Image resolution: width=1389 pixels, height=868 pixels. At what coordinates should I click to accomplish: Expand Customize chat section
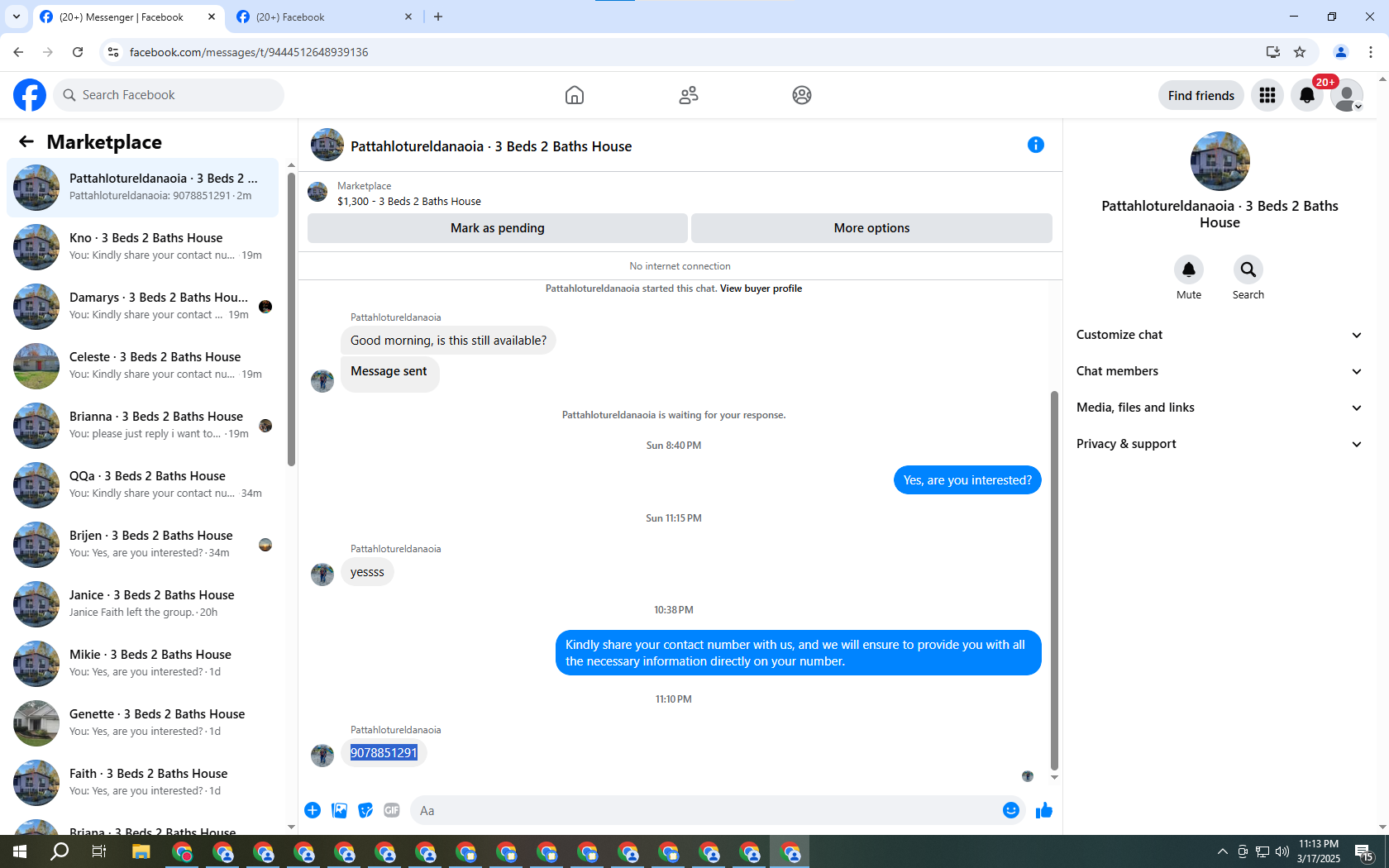[x=1220, y=335]
